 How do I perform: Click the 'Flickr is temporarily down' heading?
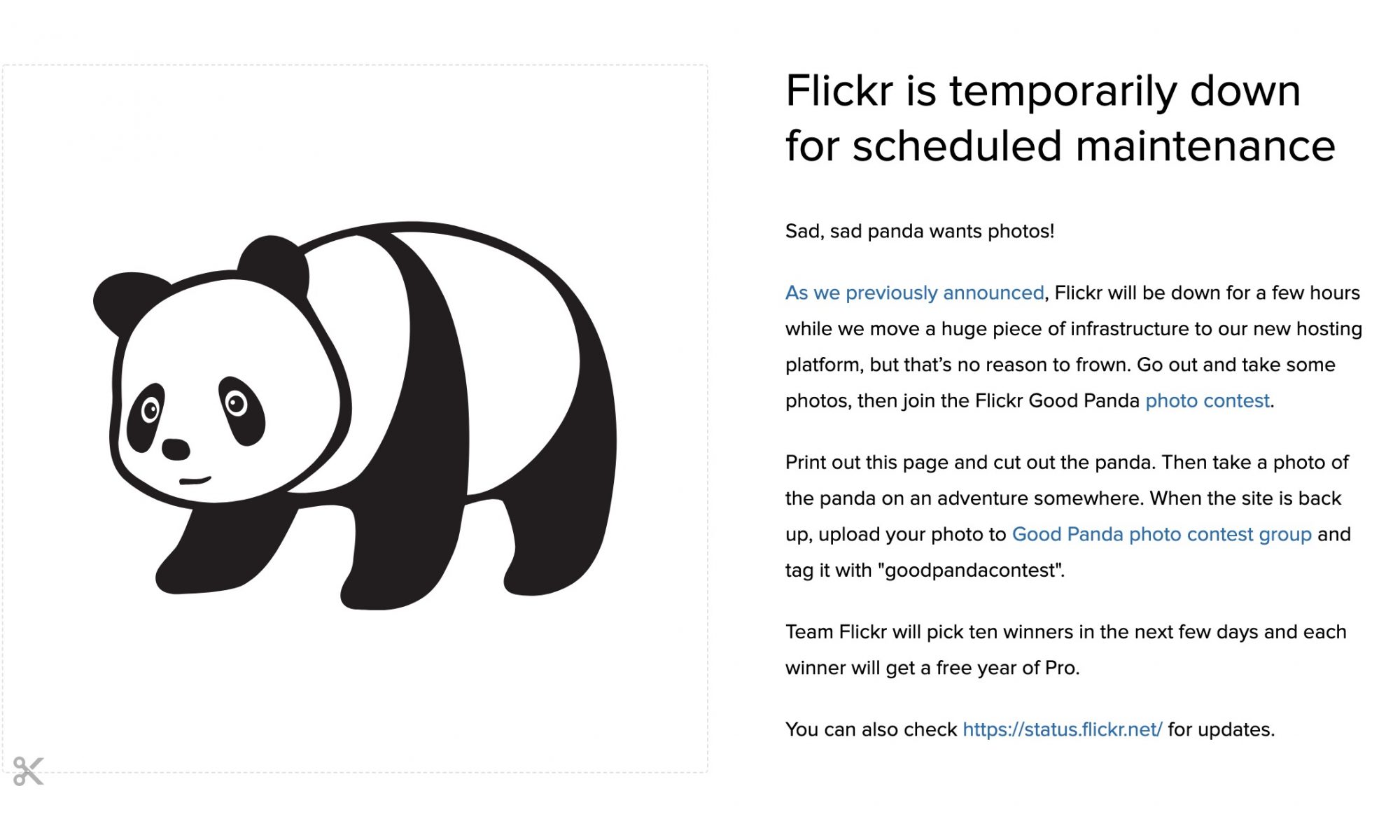[1043, 91]
